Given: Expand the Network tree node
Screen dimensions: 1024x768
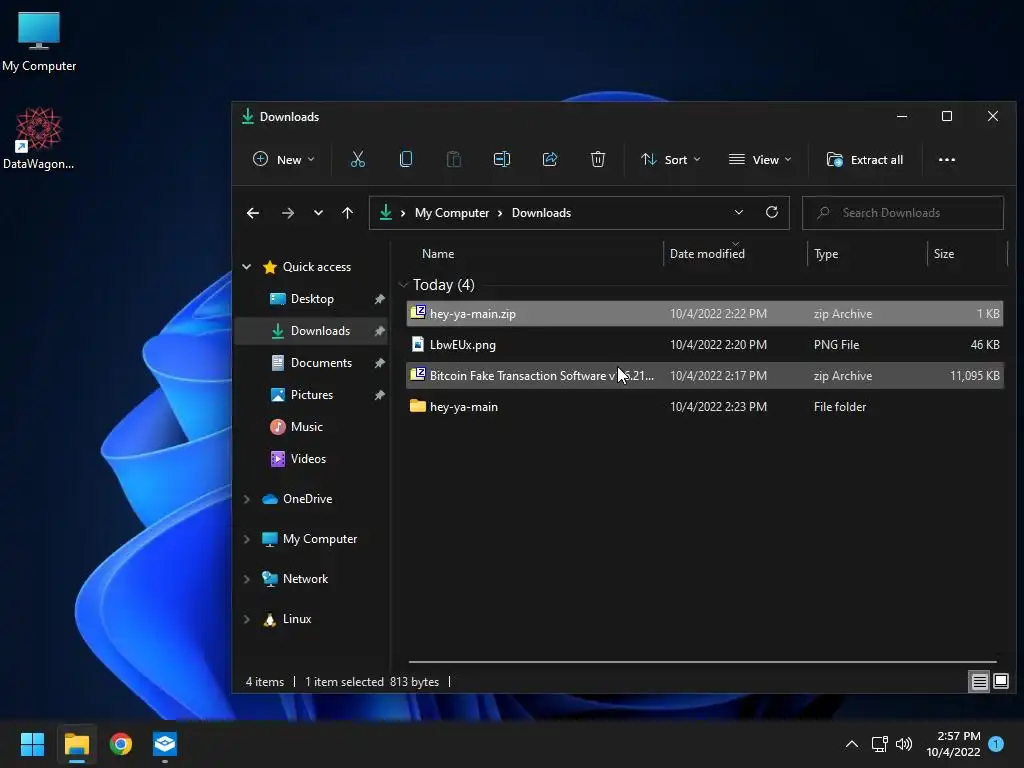Looking at the screenshot, I should [x=247, y=579].
